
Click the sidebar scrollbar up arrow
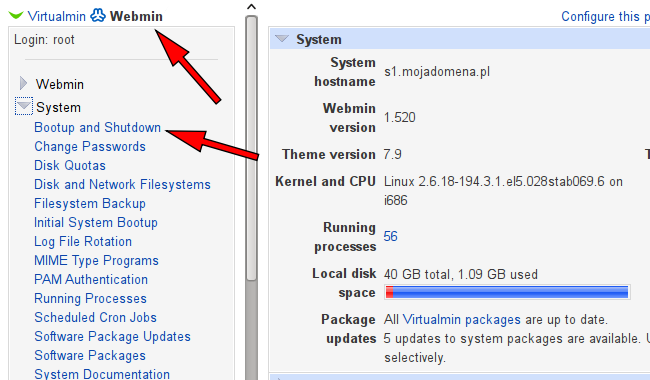[251, 7]
